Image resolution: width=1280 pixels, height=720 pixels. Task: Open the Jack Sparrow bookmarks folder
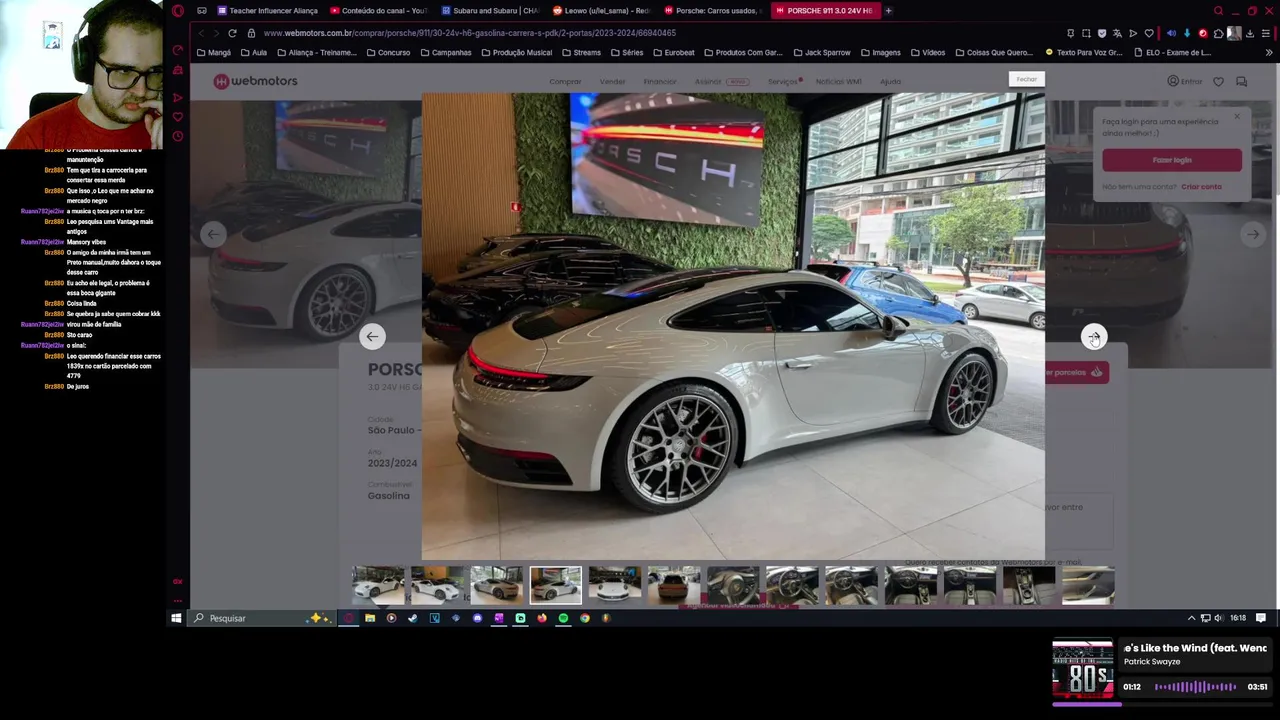pos(821,52)
